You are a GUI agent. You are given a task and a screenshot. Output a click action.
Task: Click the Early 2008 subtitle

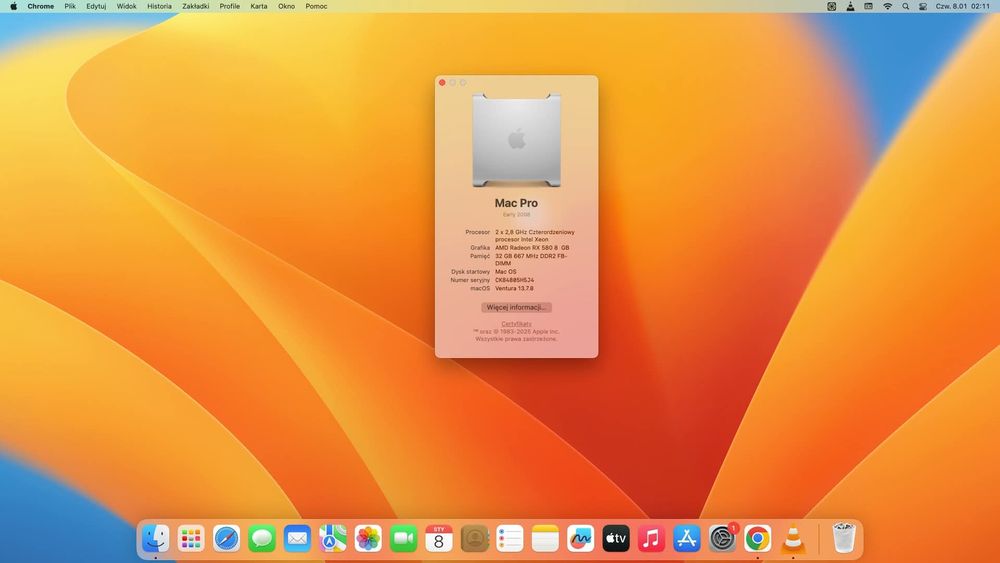517,215
